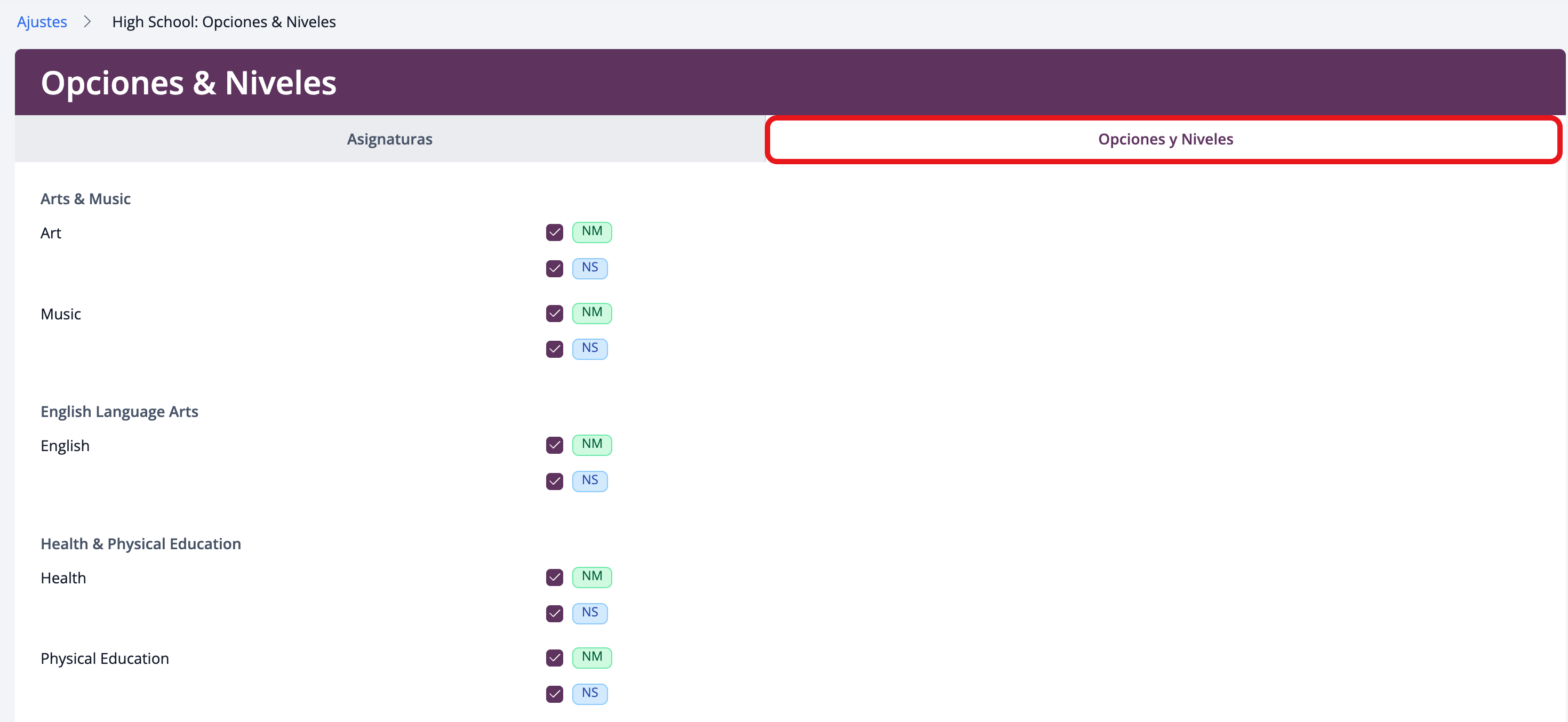Click the NM badge next to English
Viewport: 1568px width, 722px height.
click(591, 444)
